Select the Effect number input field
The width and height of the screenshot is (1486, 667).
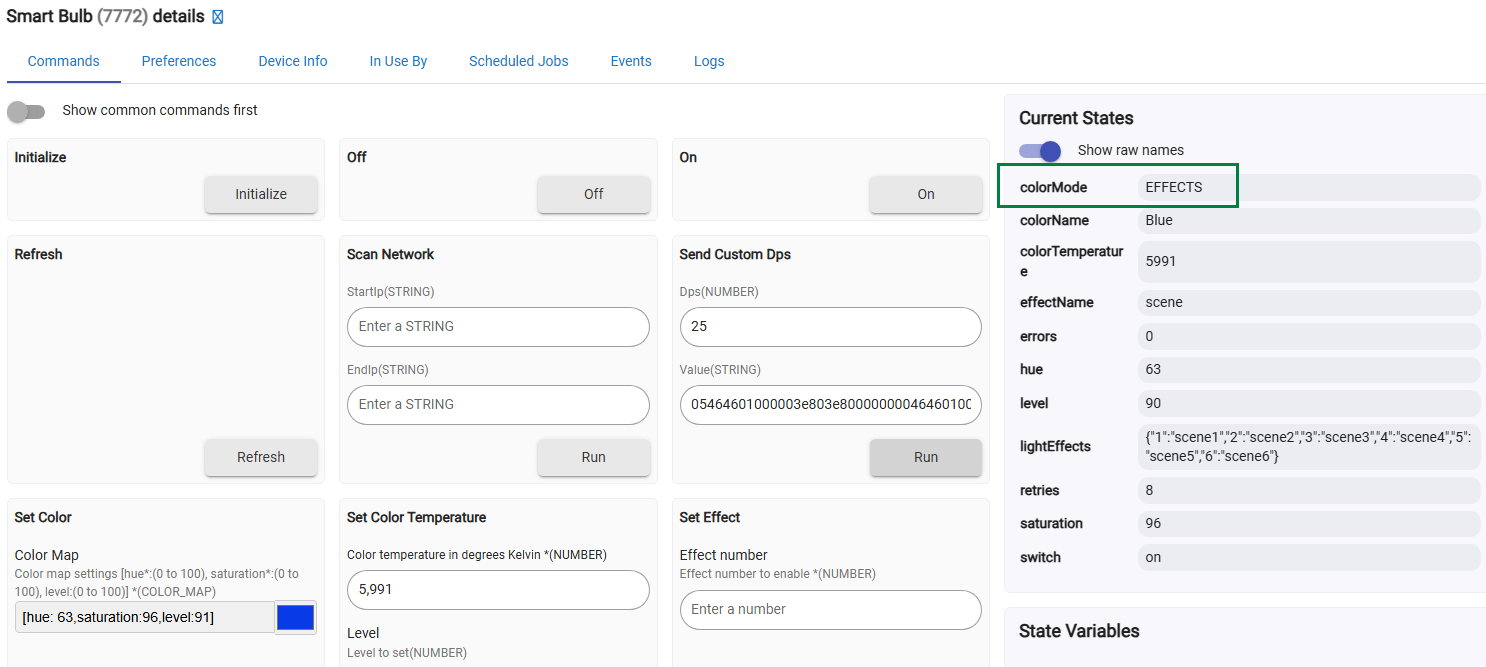(x=830, y=610)
